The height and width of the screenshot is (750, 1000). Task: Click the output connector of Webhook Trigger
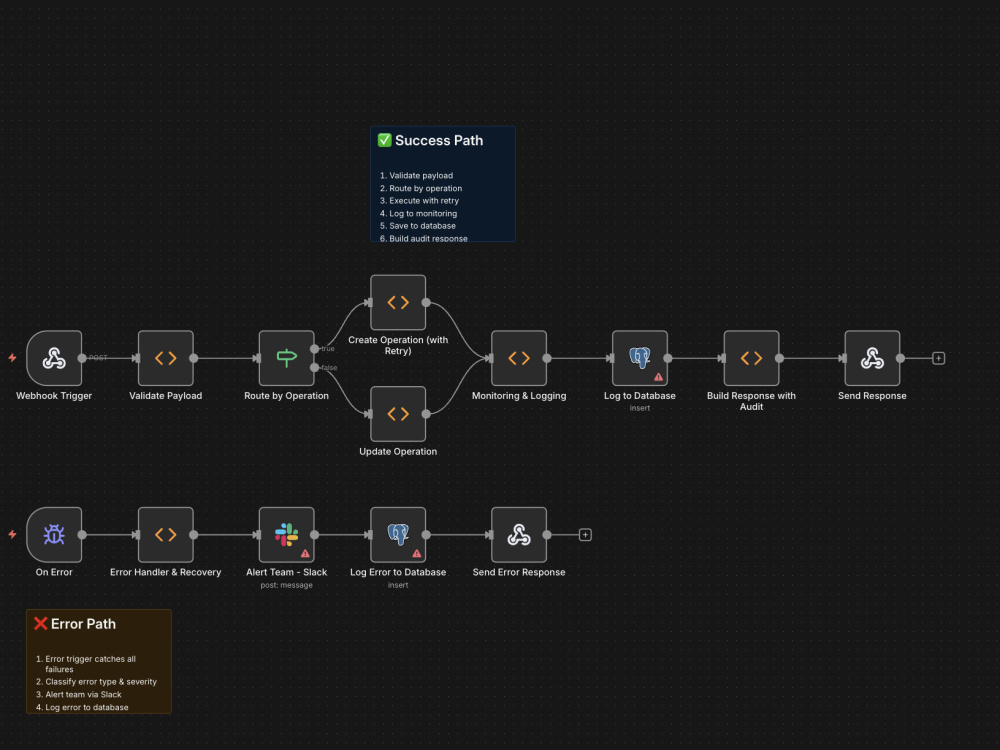tap(82, 358)
